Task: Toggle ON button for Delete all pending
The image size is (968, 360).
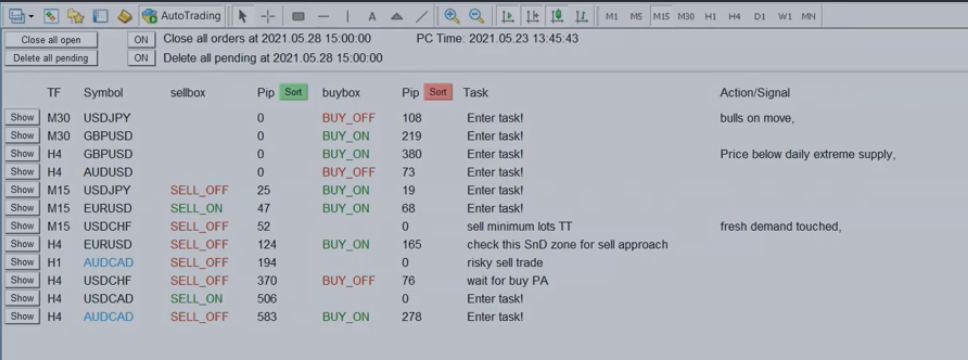Action: click(141, 58)
